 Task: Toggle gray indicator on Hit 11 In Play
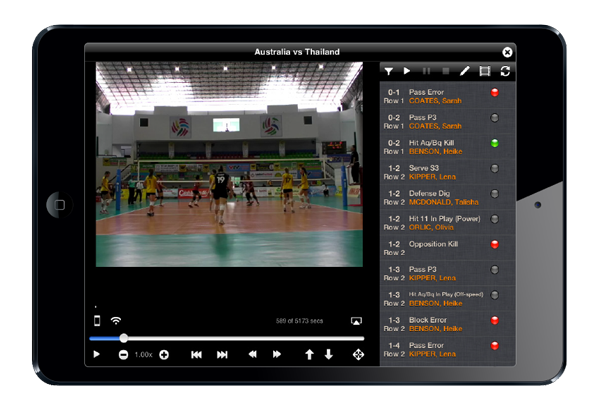(x=495, y=218)
